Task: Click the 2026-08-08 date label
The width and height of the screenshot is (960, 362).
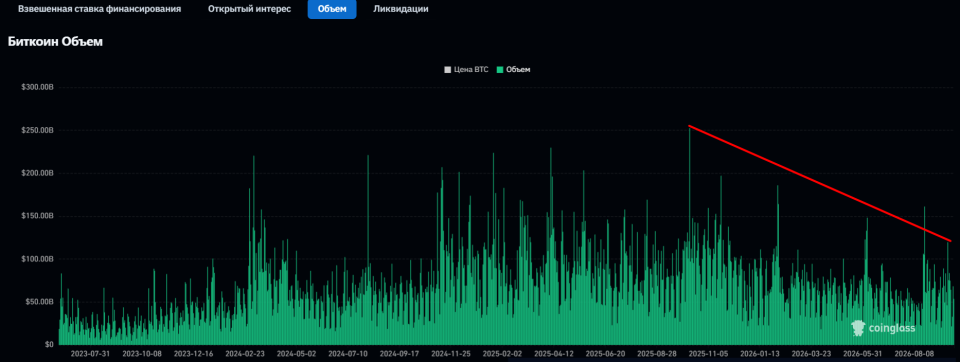Action: [914, 354]
